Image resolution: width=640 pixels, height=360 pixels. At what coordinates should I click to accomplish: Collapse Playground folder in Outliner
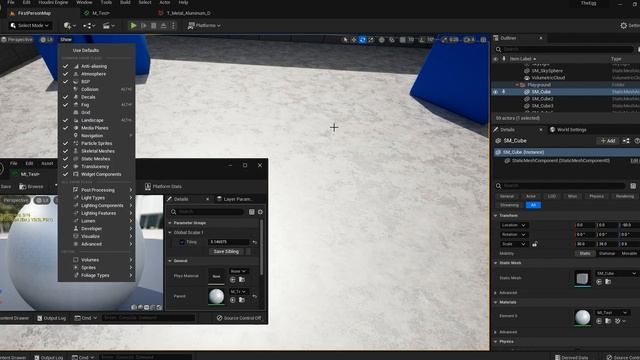coord(517,85)
